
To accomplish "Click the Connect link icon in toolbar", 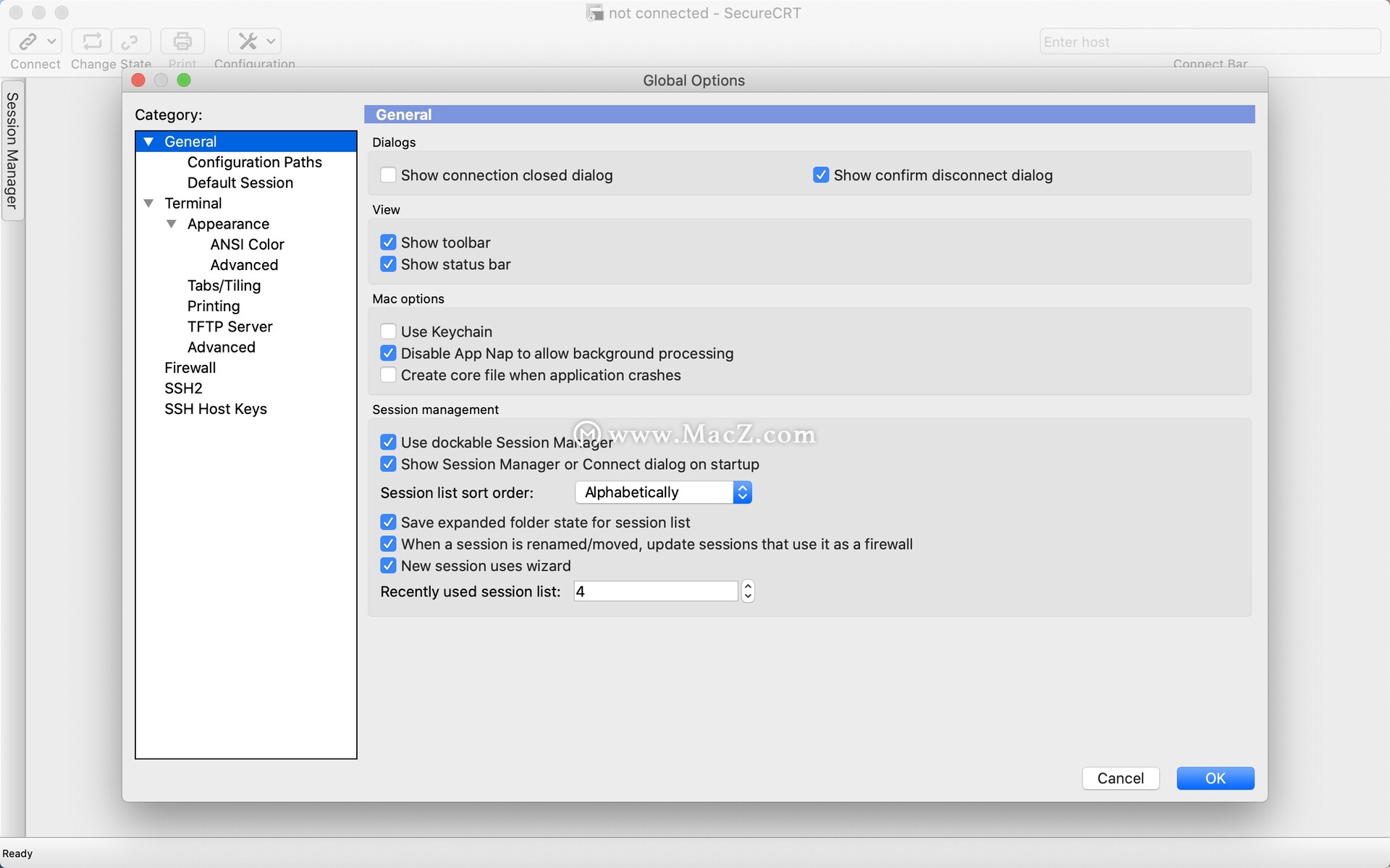I will 28,41.
